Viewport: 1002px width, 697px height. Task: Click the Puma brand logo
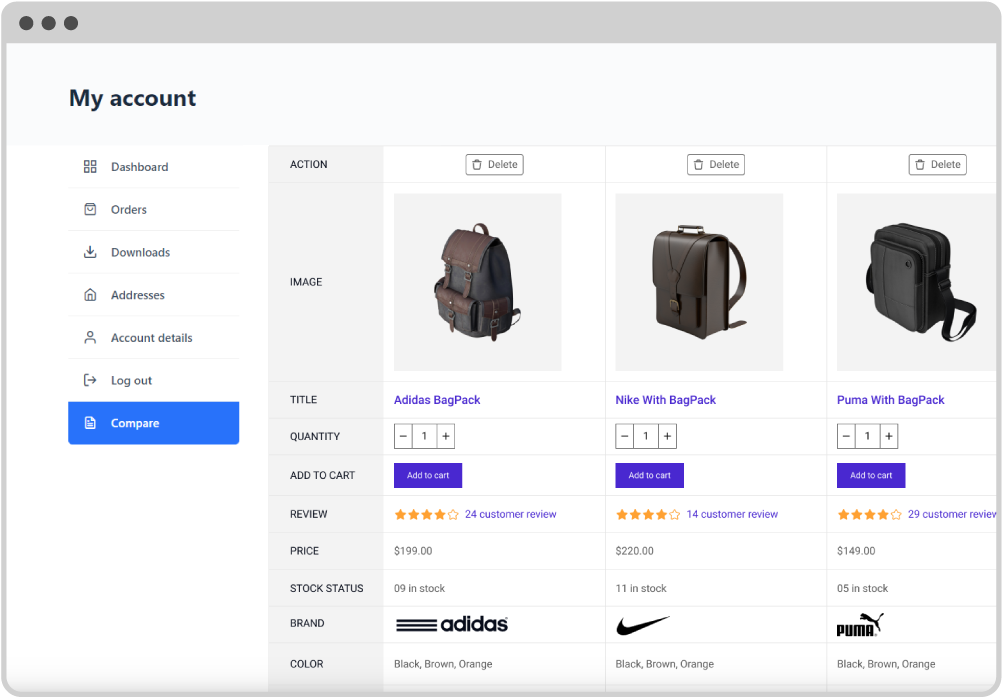(x=860, y=624)
